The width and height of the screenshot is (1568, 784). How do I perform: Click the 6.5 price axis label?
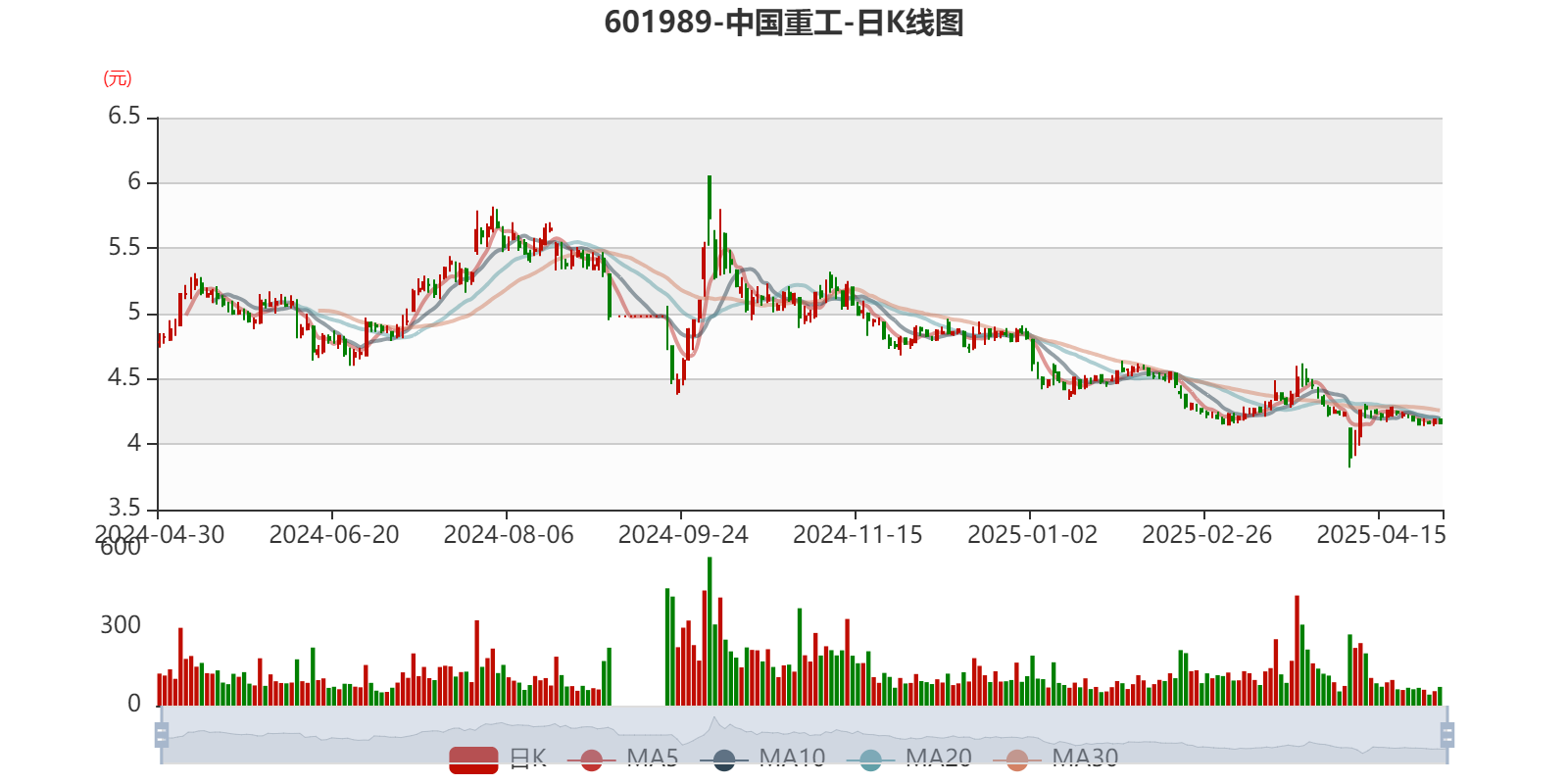coord(124,117)
